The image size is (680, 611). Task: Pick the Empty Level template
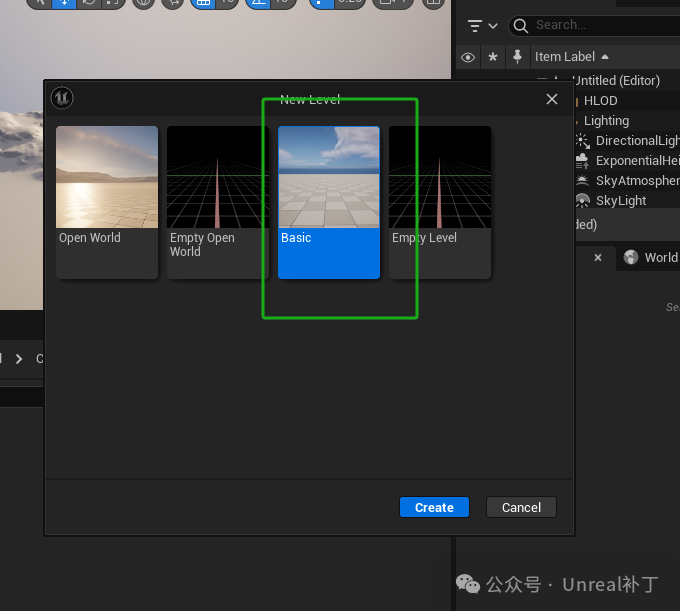pyautogui.click(x=440, y=202)
